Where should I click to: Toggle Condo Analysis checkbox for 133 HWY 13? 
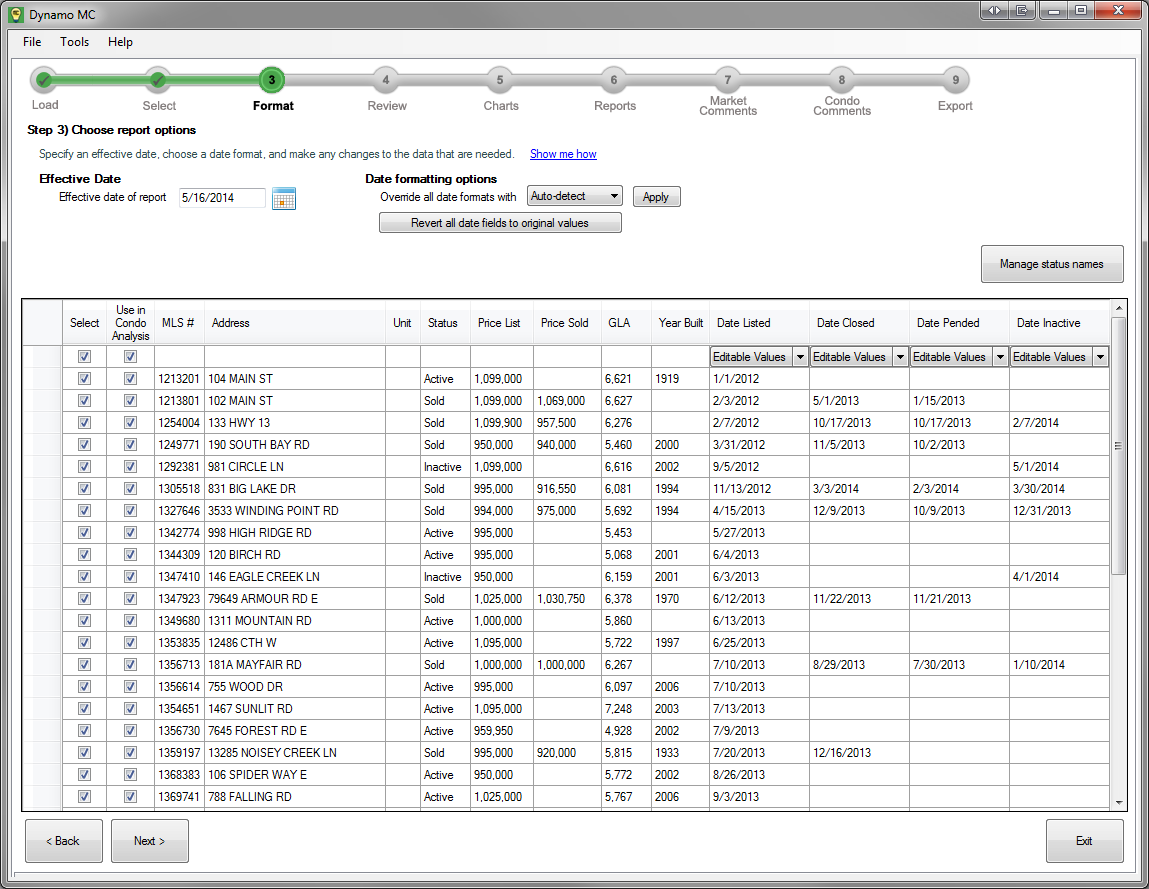[x=130, y=423]
